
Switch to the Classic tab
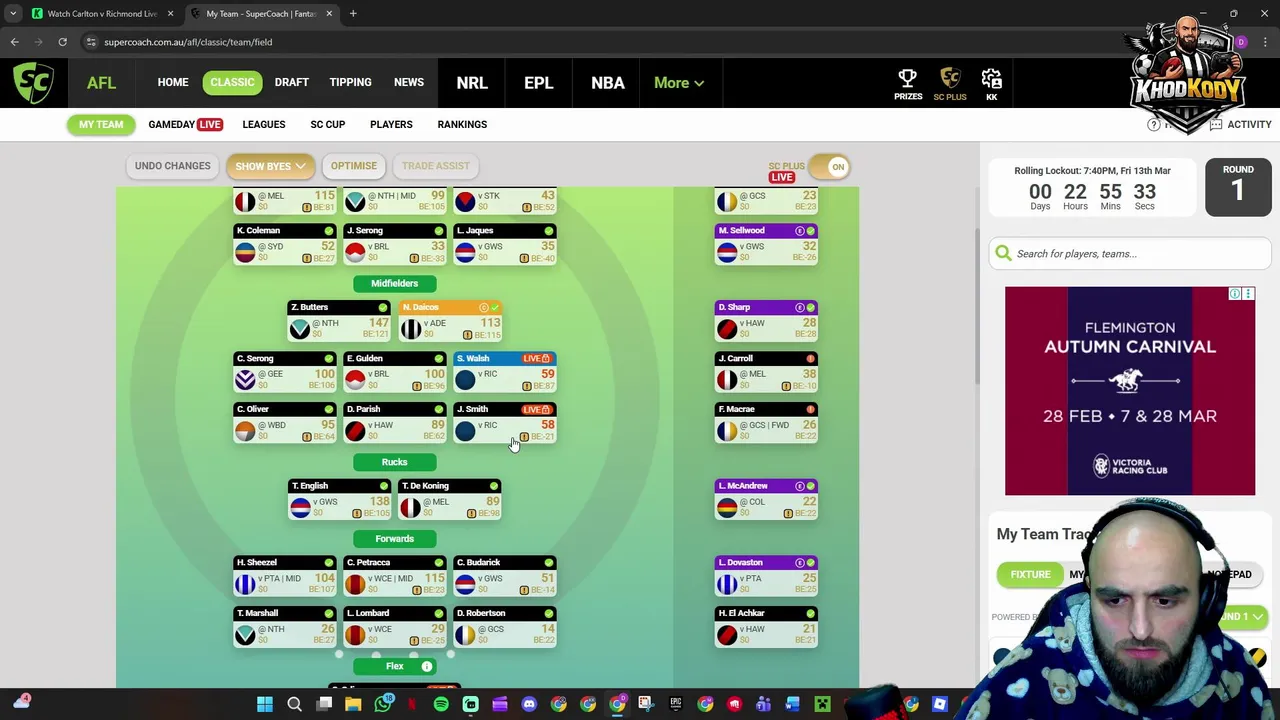(x=232, y=82)
